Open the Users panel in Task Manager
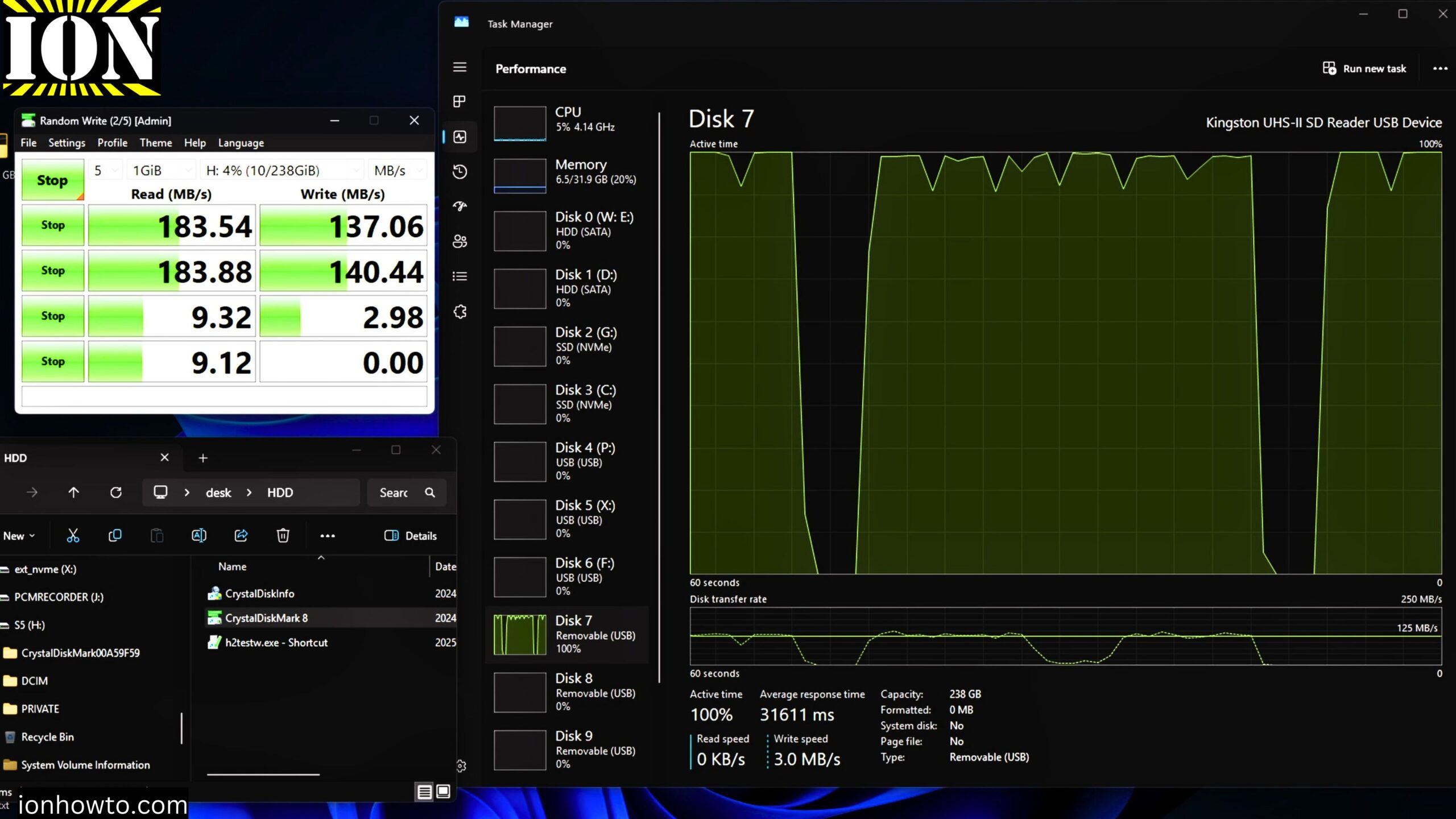 [460, 241]
